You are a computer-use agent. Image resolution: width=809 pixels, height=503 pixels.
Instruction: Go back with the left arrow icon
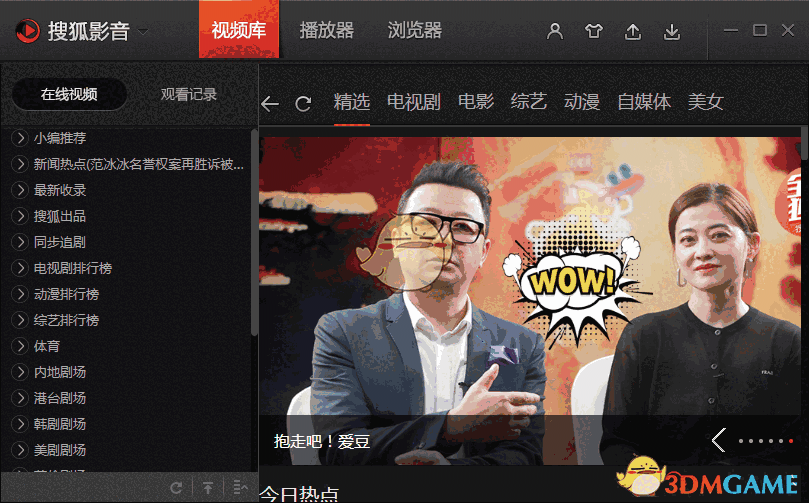coord(270,104)
